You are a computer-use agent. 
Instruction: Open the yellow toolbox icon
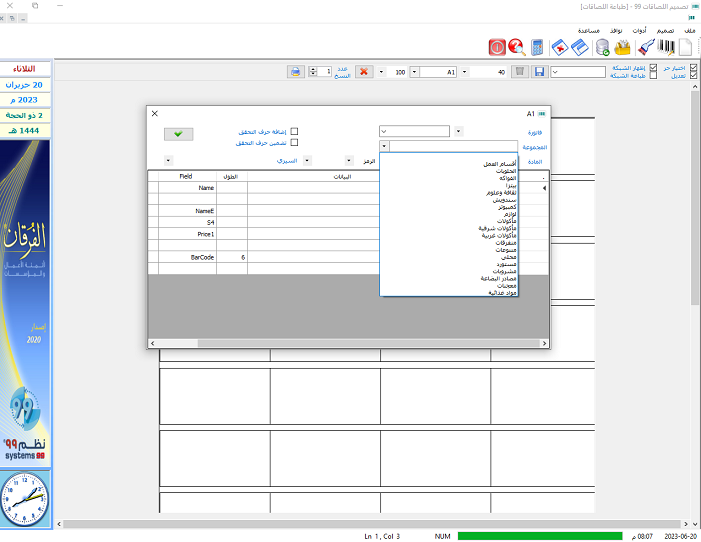tap(624, 47)
